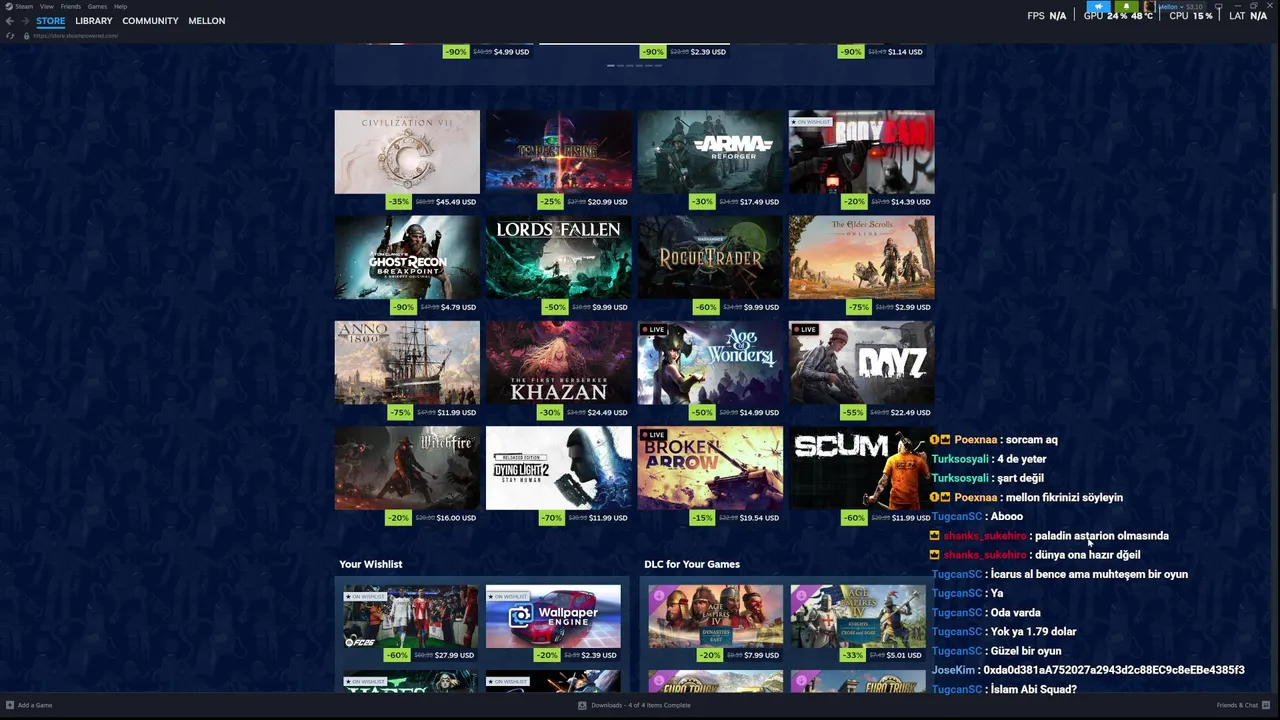Open Friends & Chat panel
1280x720 pixels.
(1237, 705)
